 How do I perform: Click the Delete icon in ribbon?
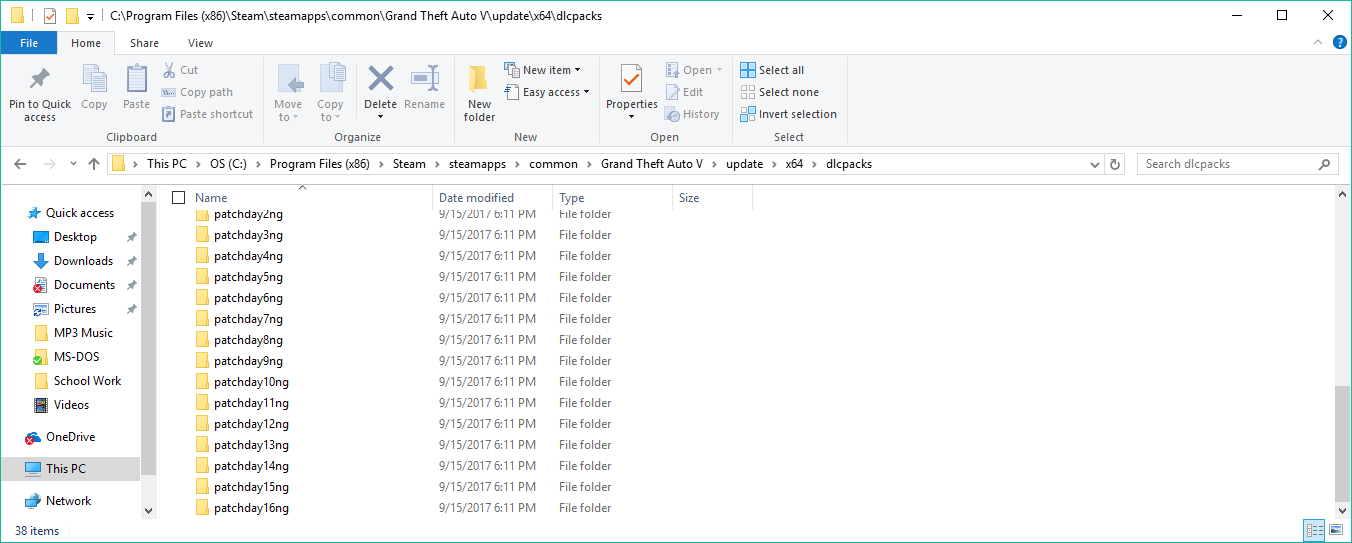380,80
